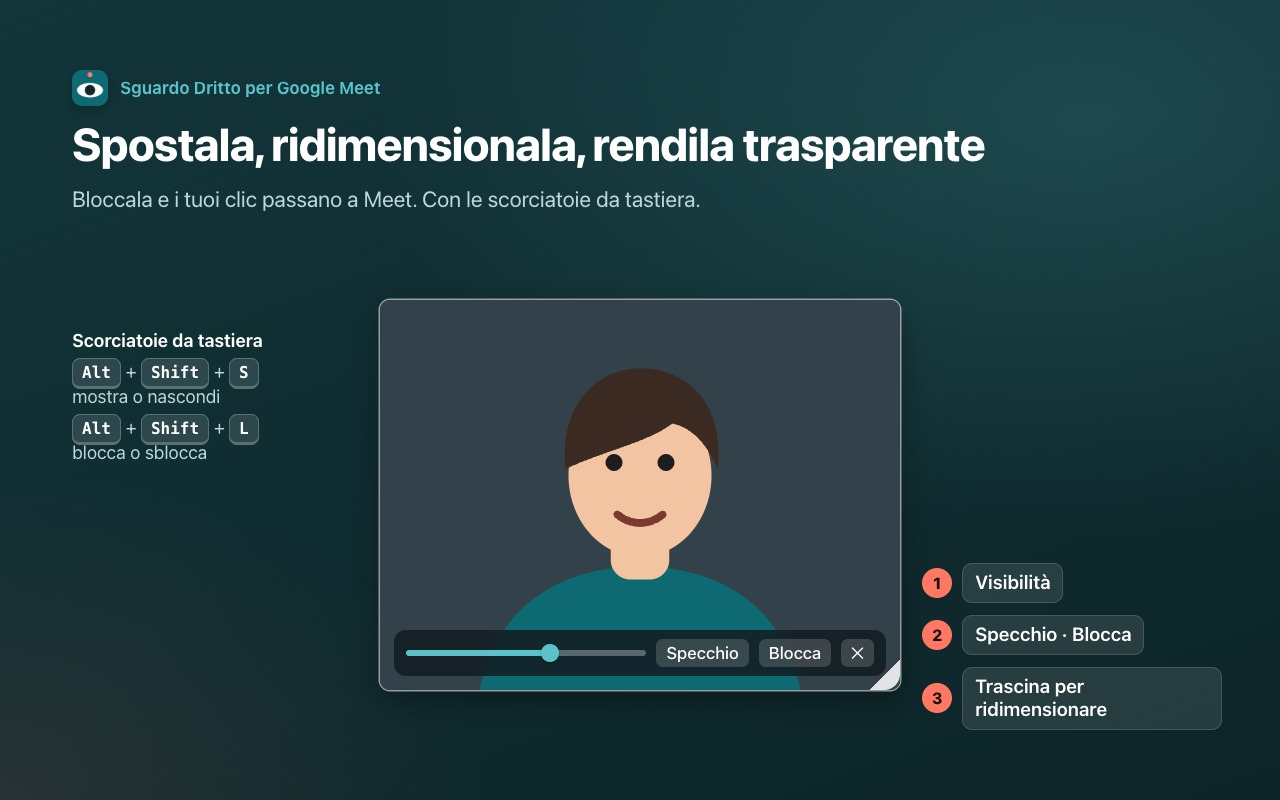
Task: Click the 'blocca o sblocca' text
Action: click(x=140, y=453)
